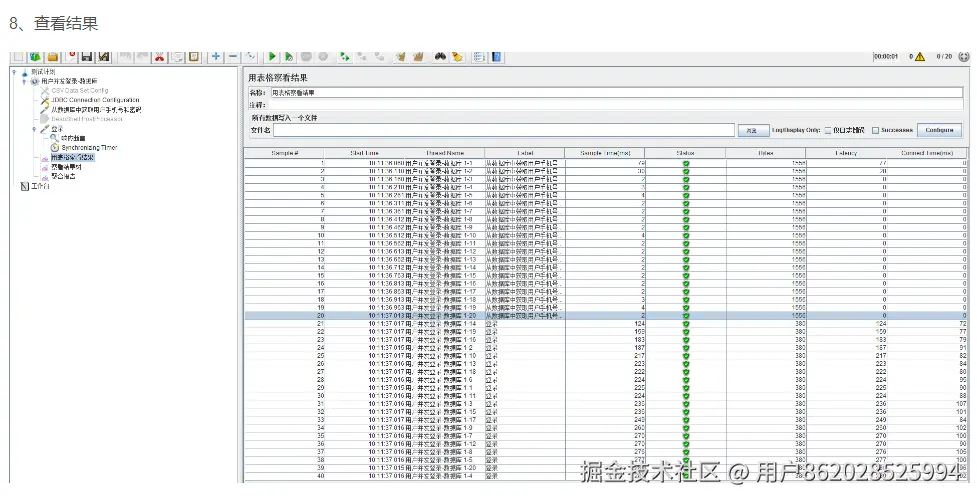Open the Templates toolbar icon
Image resolution: width=977 pixels, height=501 pixels.
(x=35, y=57)
